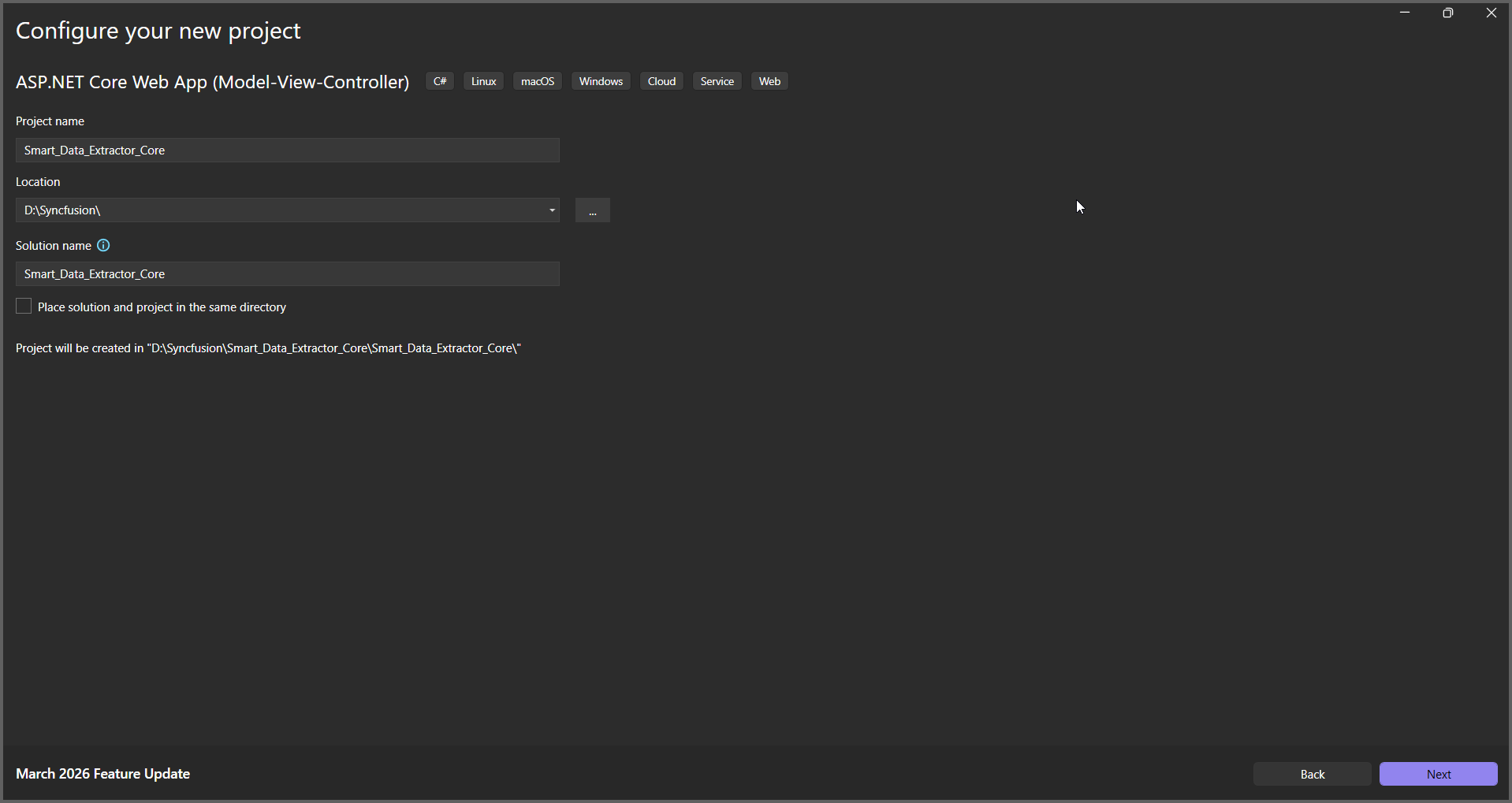Go Back to the previous step
The height and width of the screenshot is (803, 1512).
1312,774
